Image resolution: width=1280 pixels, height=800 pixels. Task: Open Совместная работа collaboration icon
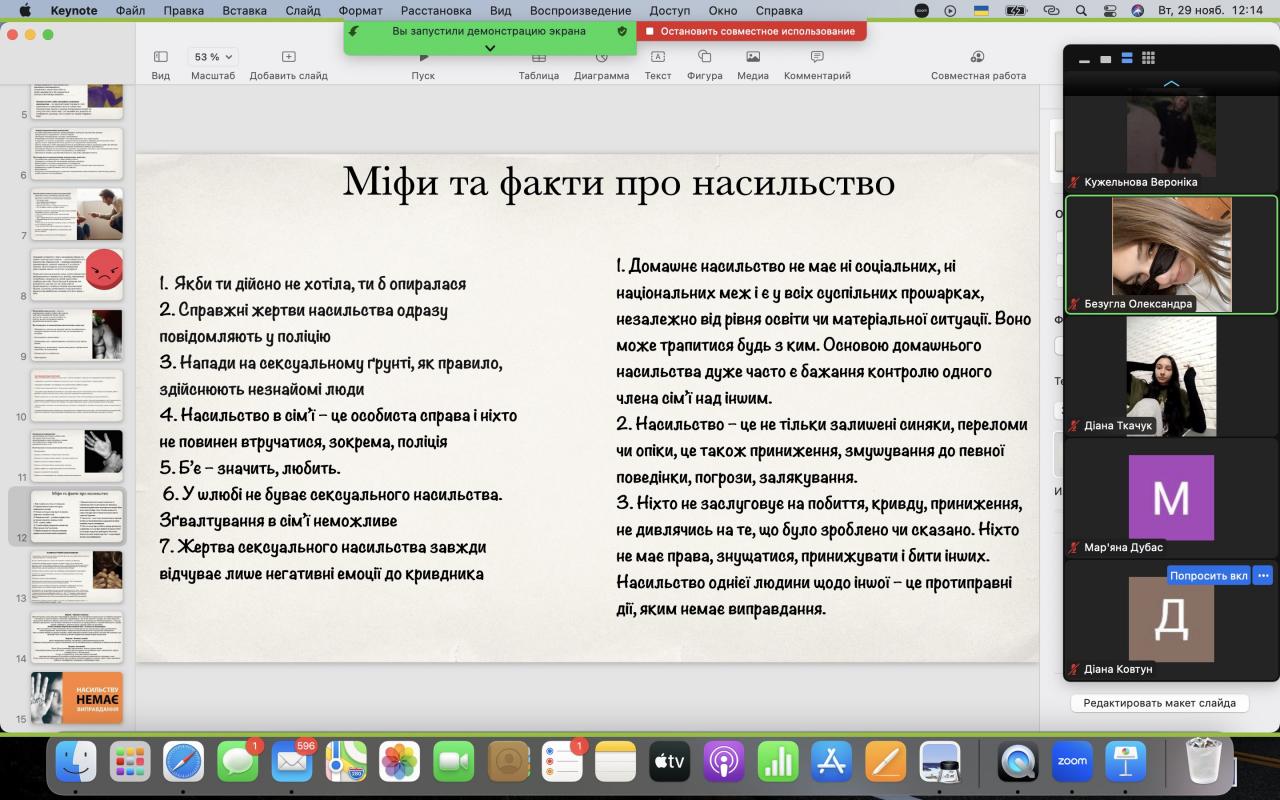click(977, 58)
